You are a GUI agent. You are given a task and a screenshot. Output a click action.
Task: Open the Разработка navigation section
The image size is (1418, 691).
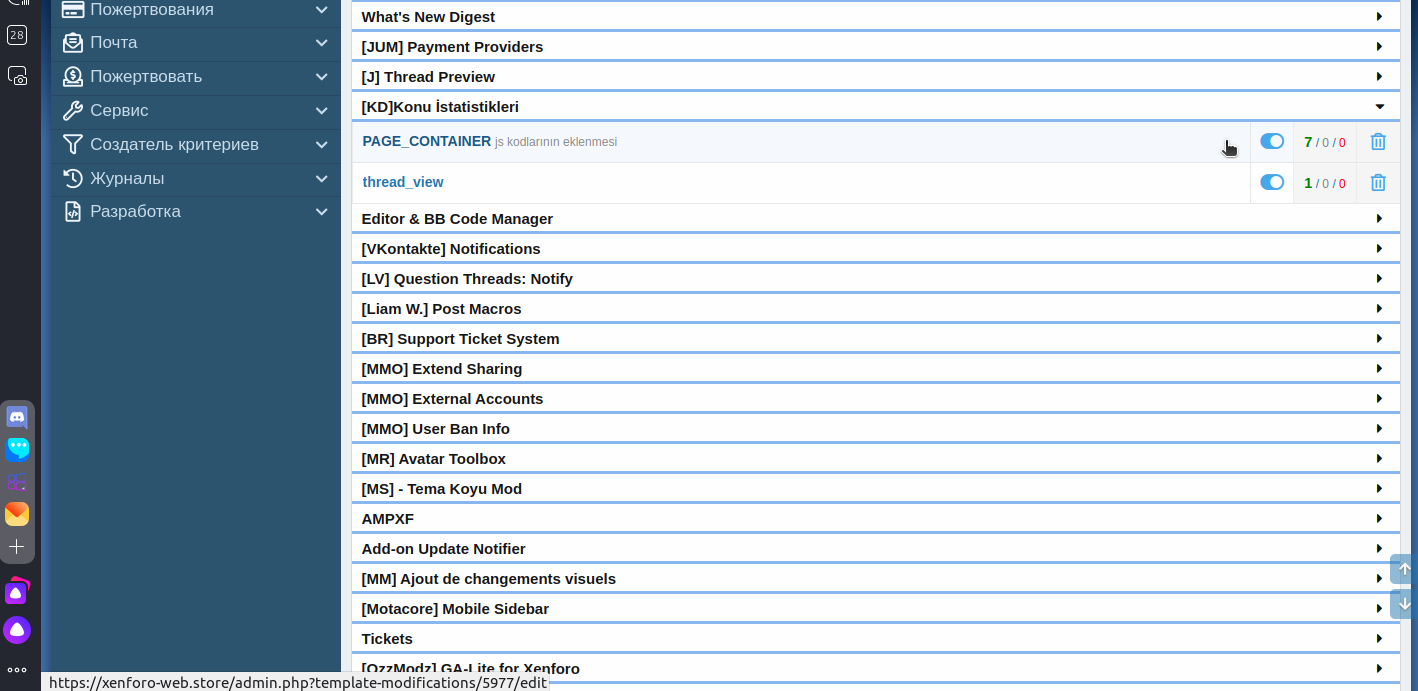pos(195,212)
